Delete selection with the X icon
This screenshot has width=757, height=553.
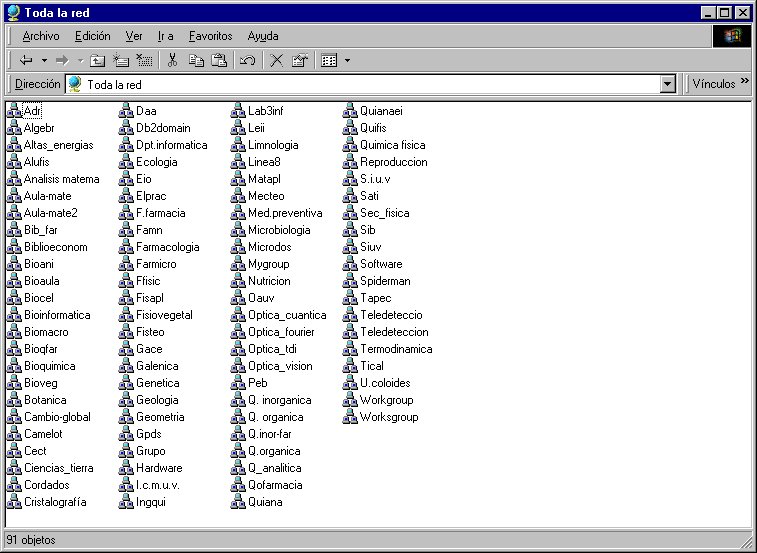[x=276, y=60]
